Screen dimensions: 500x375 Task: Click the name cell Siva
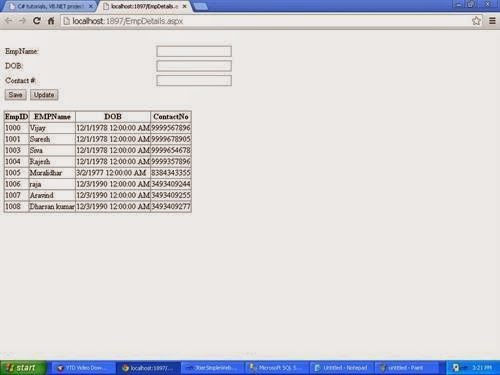52,150
